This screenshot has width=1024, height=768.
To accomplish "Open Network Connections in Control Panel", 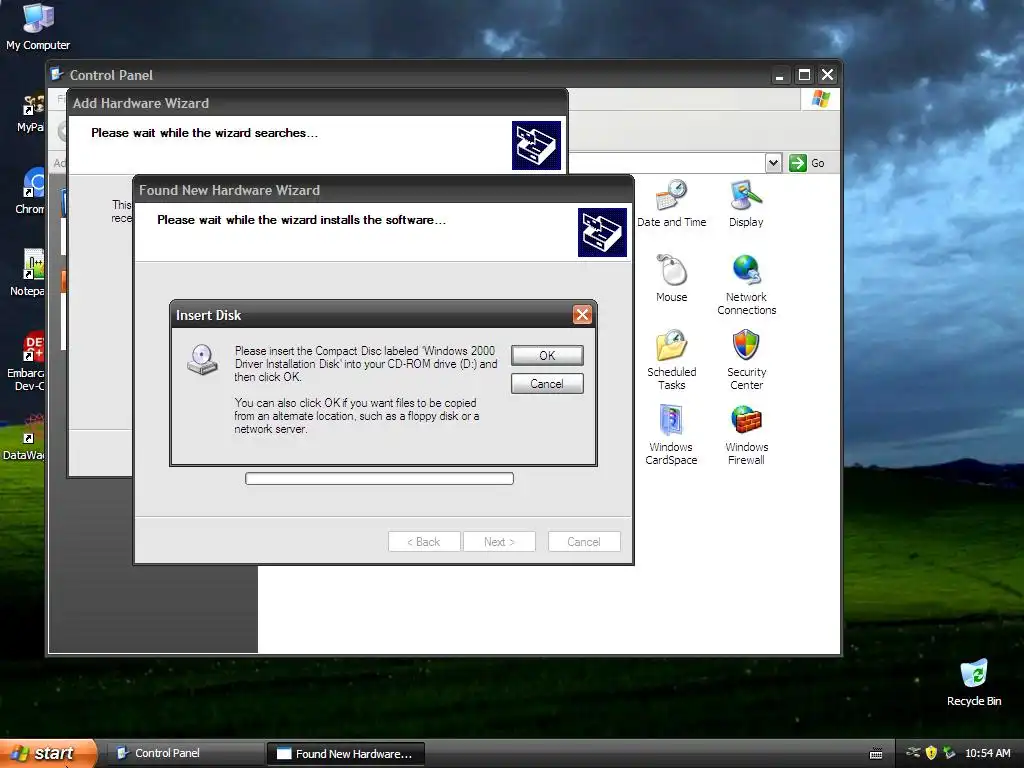I will tap(746, 285).
